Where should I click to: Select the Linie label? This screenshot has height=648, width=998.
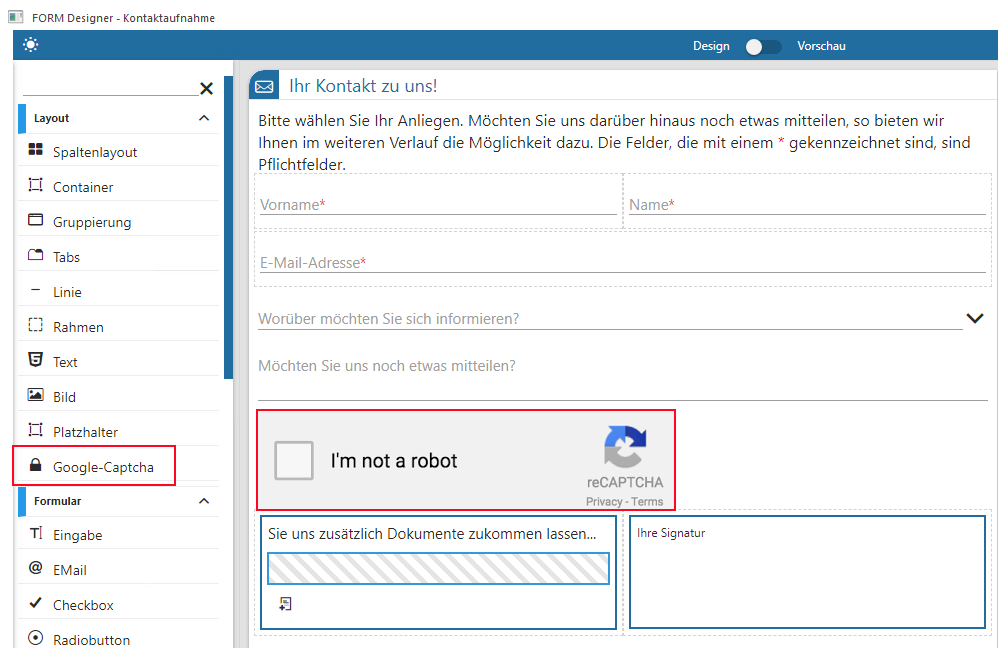67,292
